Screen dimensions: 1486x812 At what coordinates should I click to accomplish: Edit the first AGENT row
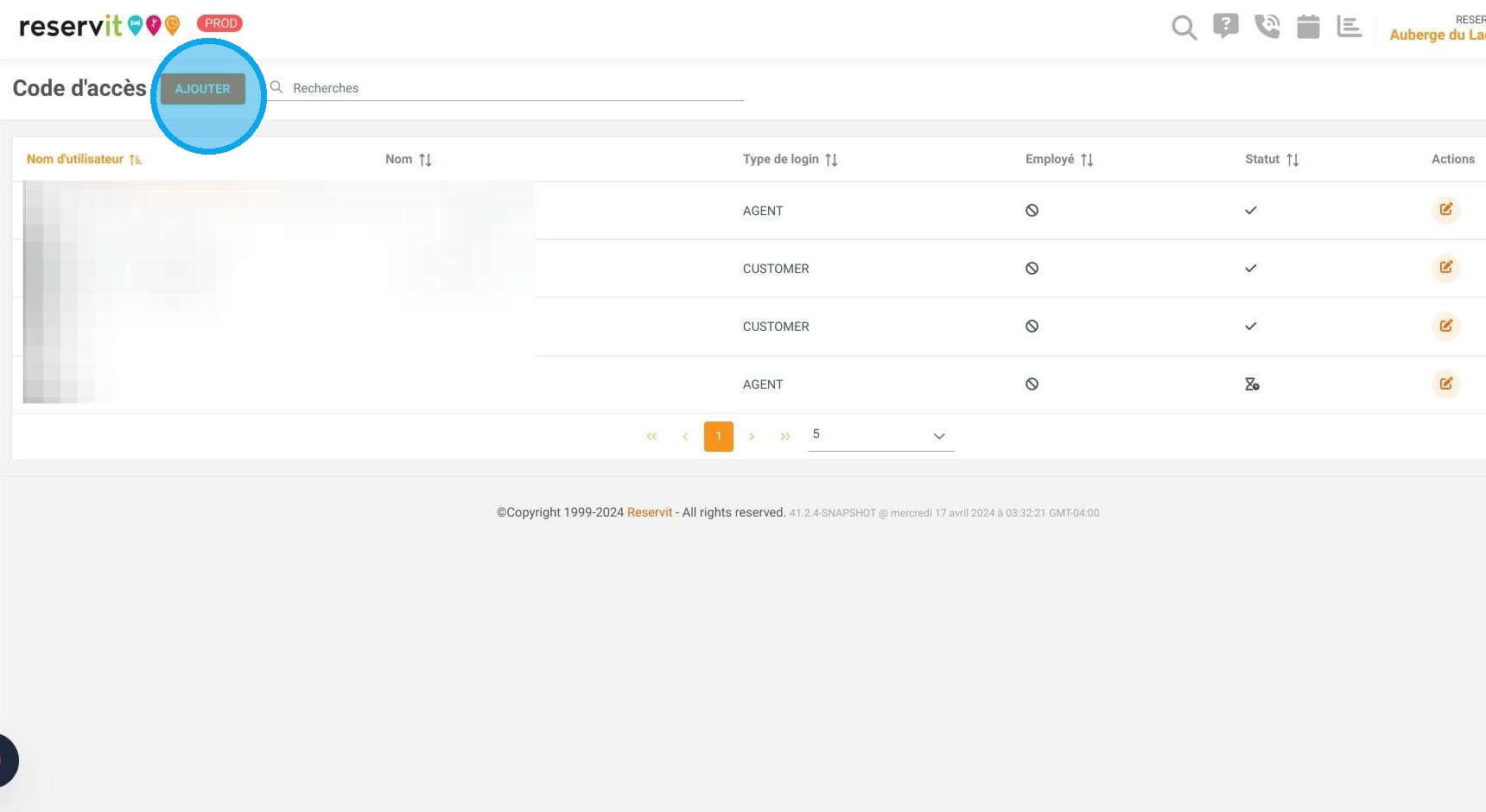coord(1445,210)
